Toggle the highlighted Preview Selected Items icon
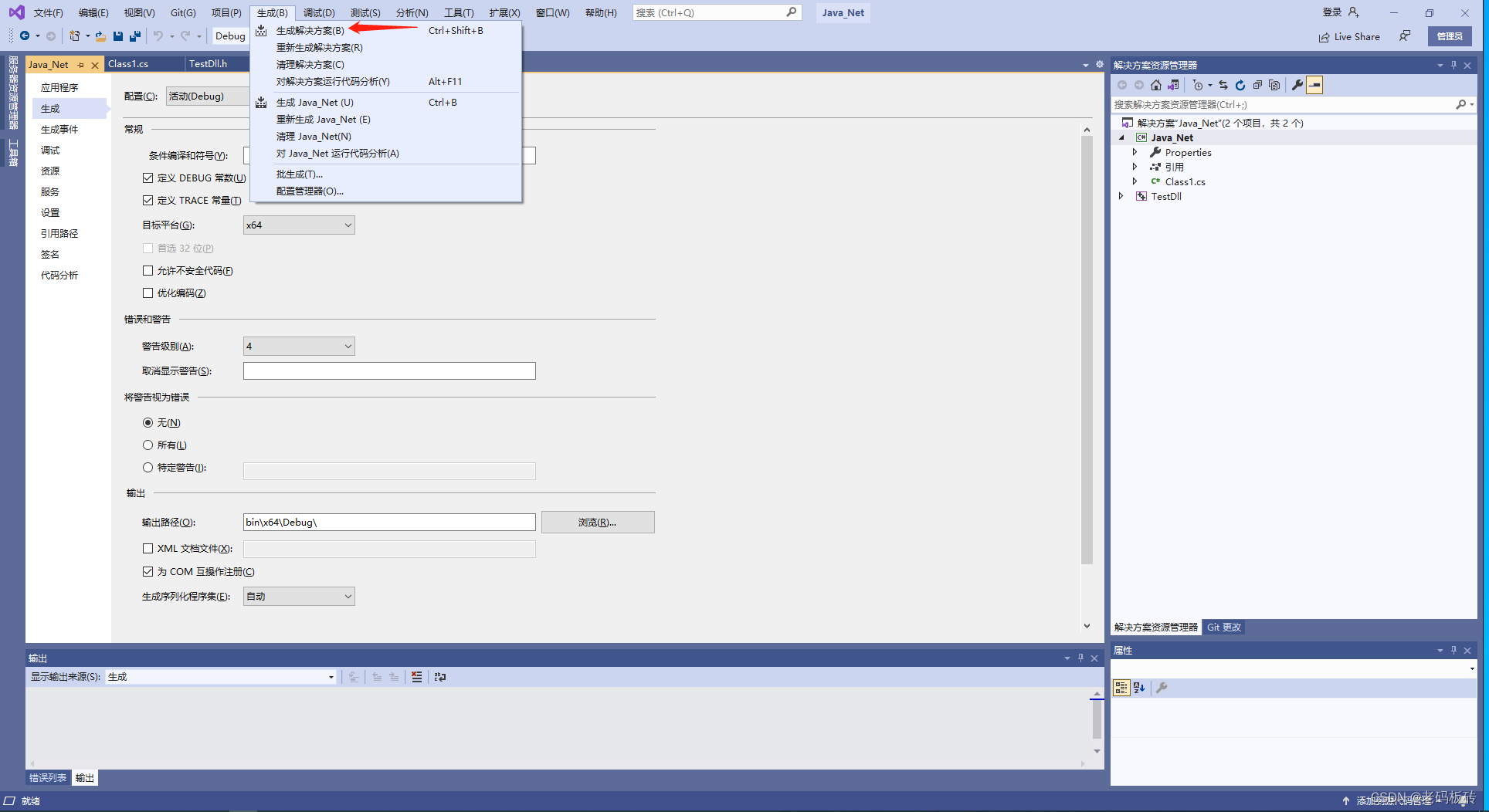 [1314, 85]
